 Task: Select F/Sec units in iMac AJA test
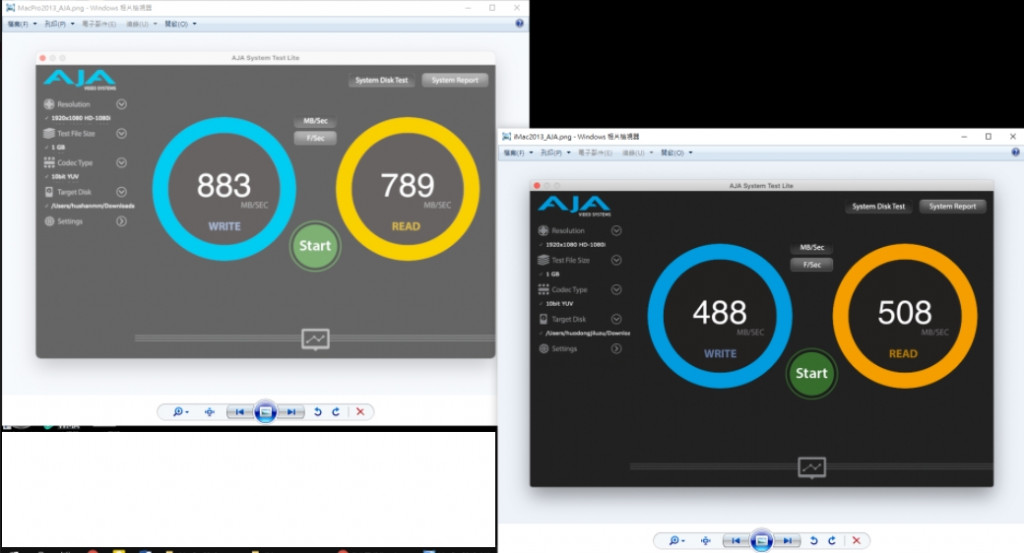click(x=812, y=264)
